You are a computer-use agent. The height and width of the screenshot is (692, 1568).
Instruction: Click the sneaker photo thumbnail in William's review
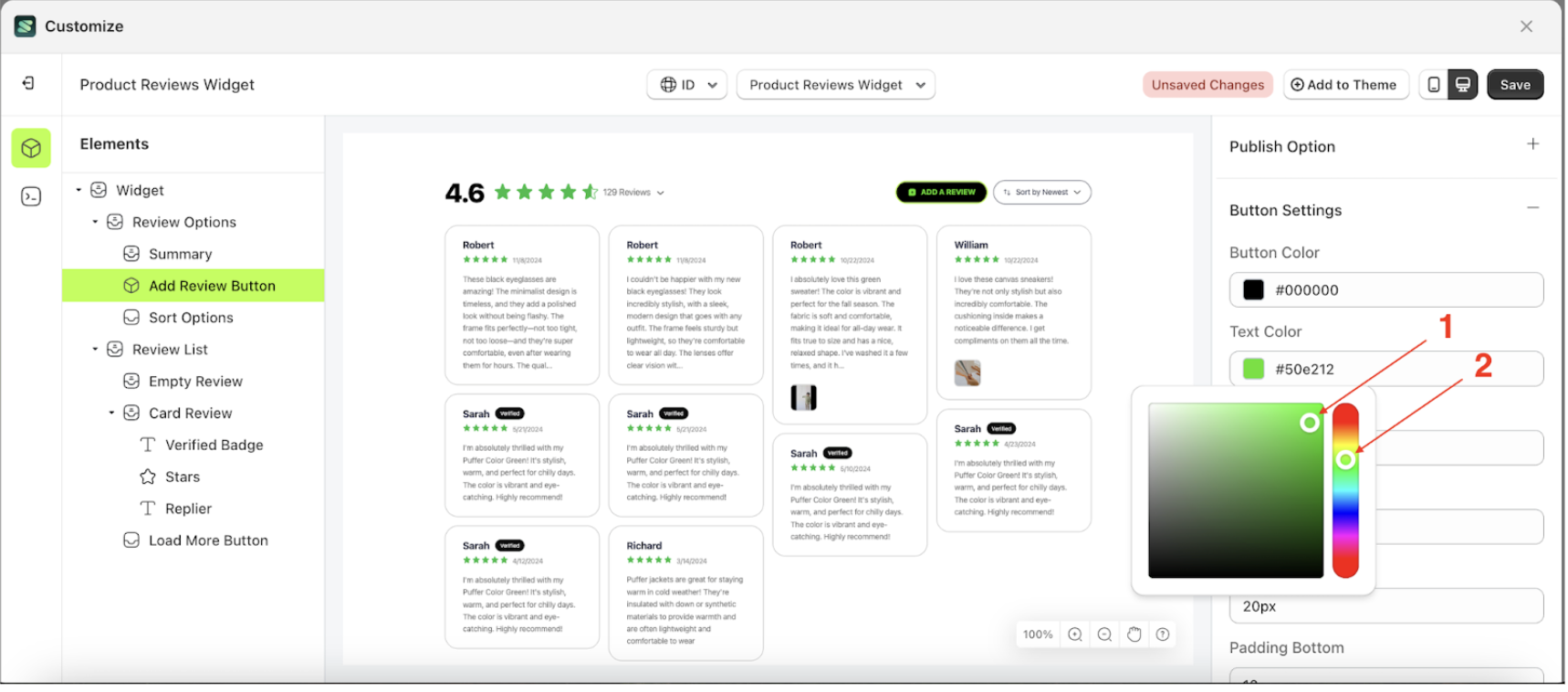(967, 372)
